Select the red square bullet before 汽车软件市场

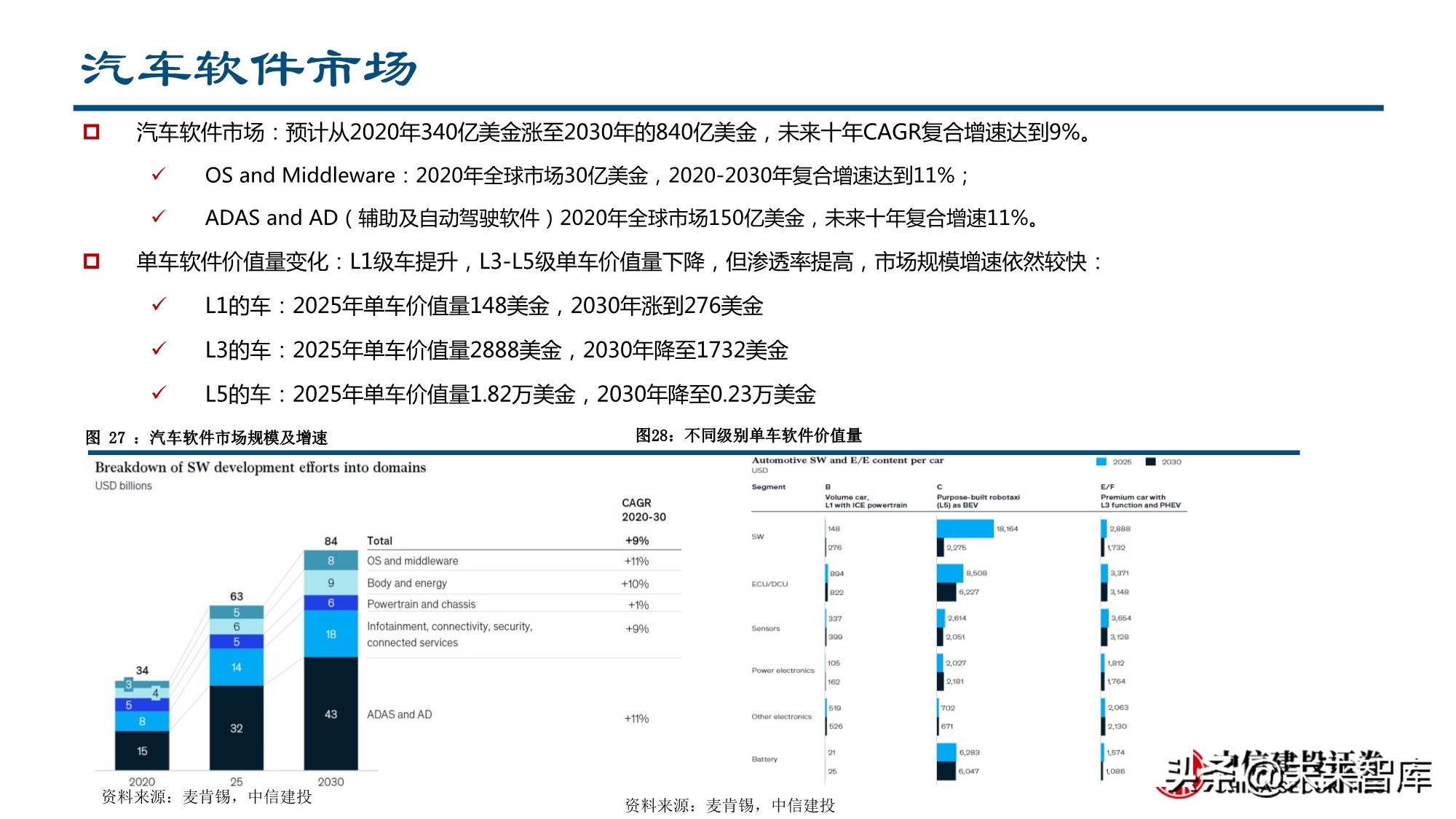point(91,132)
